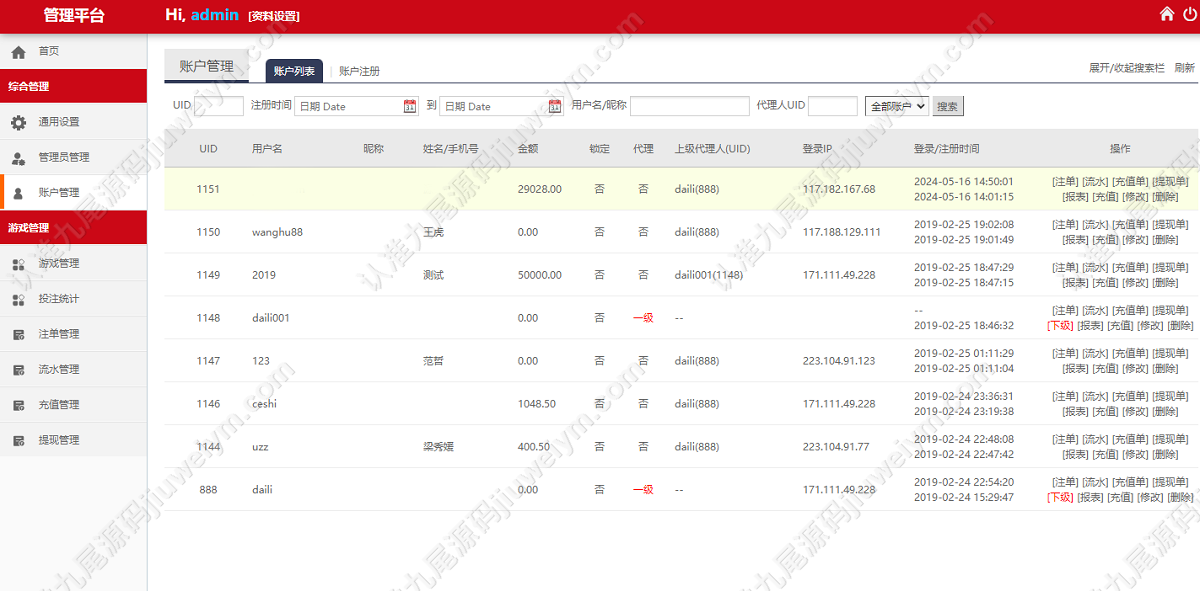Open 投注统计 from the sidebar
Viewport: 1200px width, 591px height.
[74, 298]
